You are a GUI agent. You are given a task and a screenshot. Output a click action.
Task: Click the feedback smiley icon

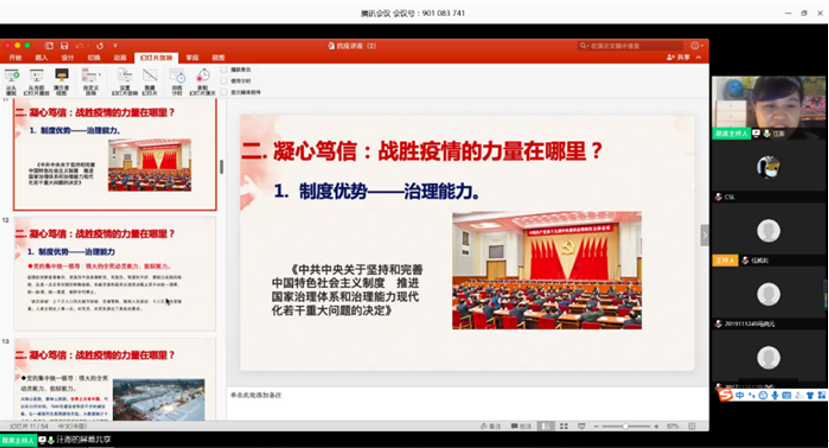point(694,46)
